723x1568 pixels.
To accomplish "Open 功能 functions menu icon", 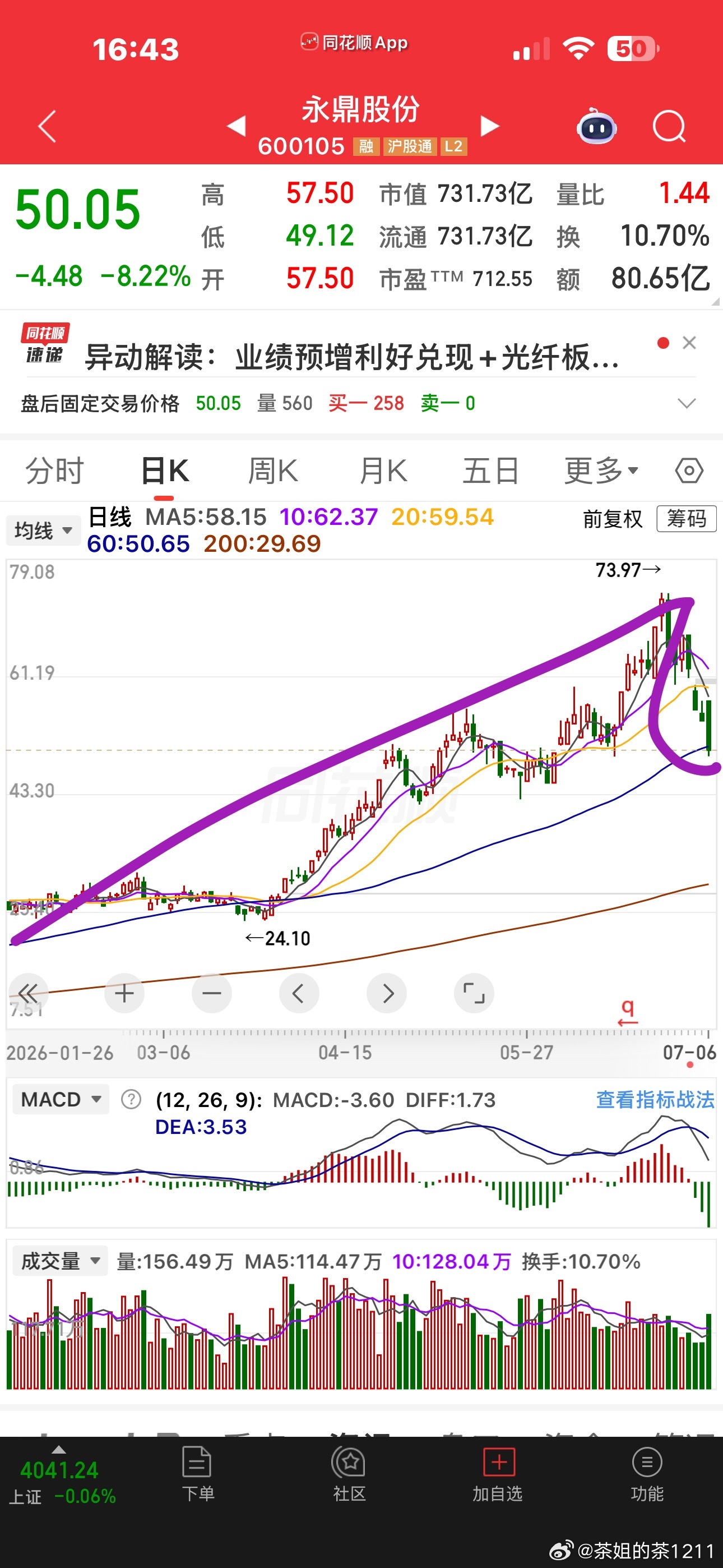I will pos(647,1474).
